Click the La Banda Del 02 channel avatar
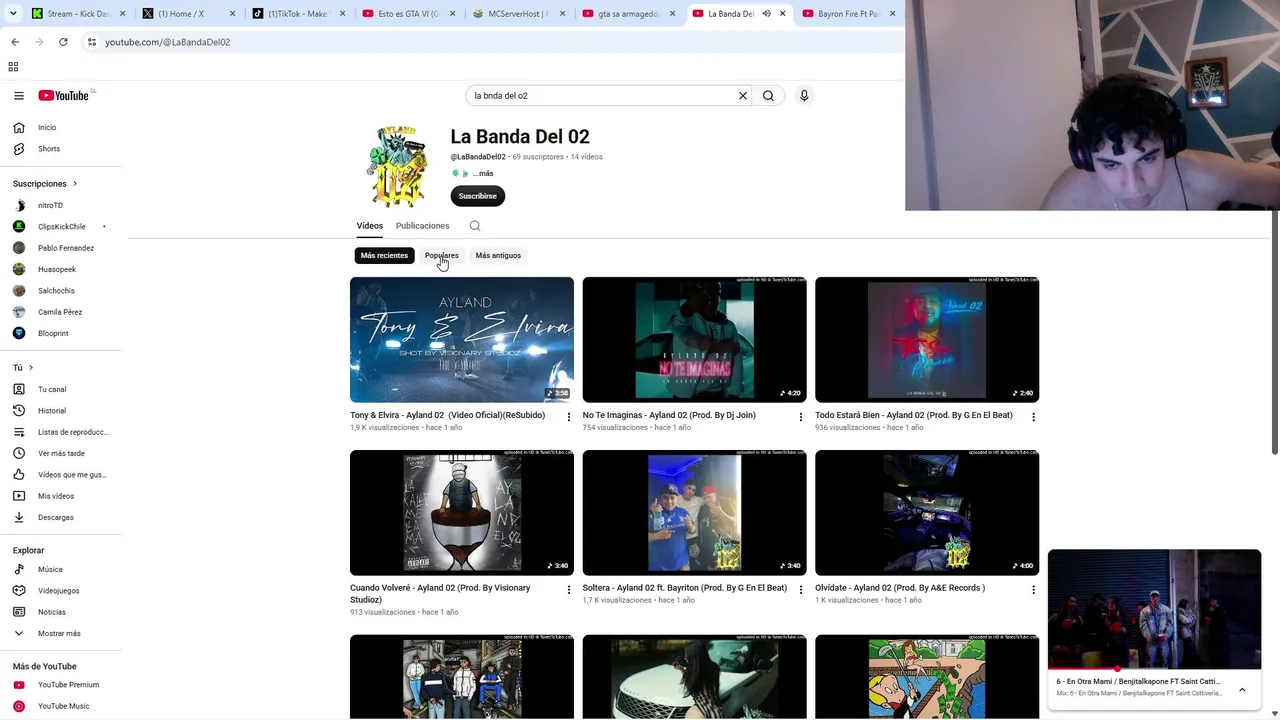 (x=400, y=167)
